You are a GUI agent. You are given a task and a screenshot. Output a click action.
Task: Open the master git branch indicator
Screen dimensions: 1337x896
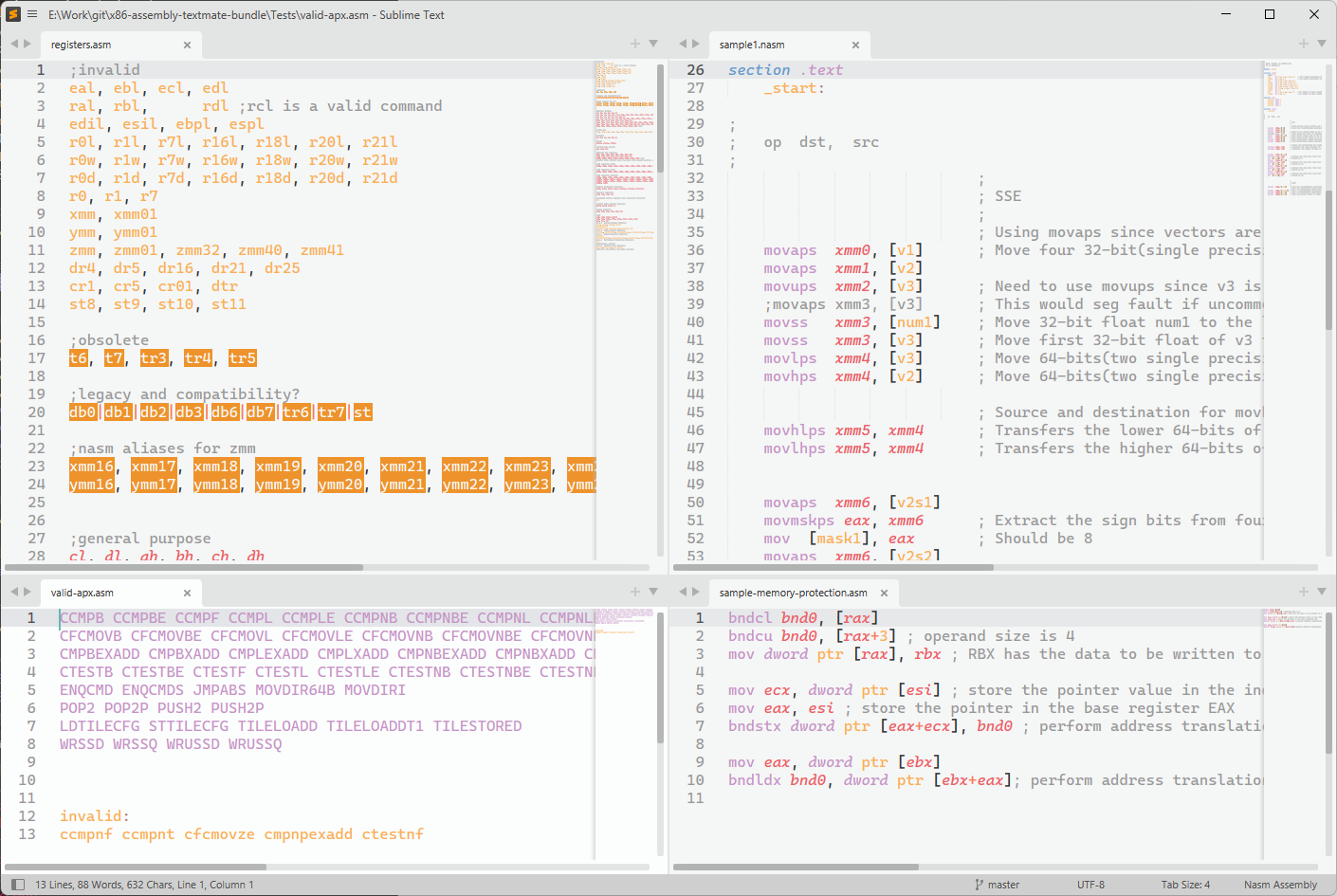998,885
